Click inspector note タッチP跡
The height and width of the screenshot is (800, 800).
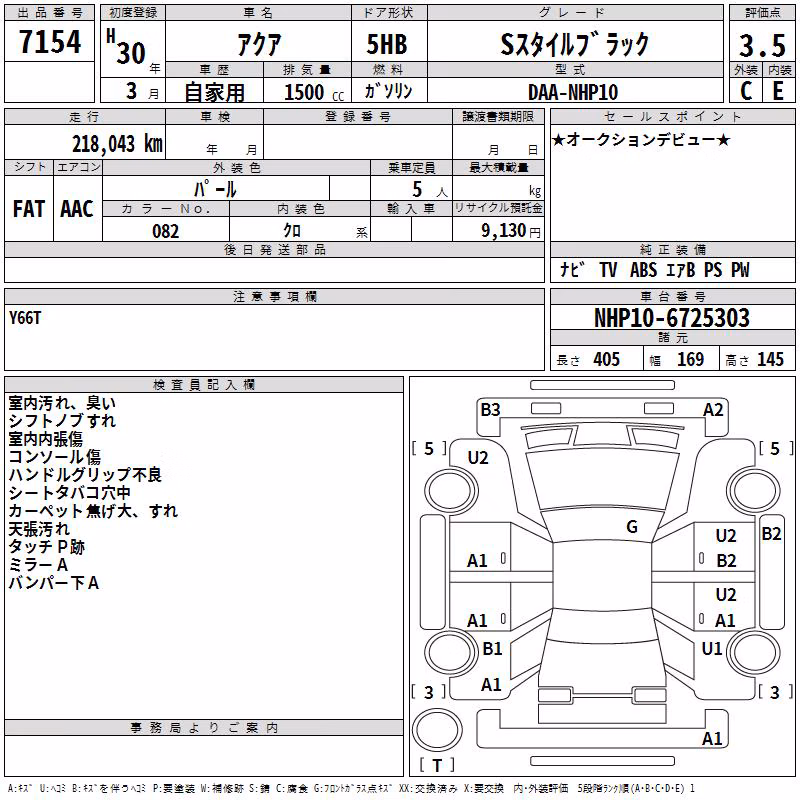click(46, 546)
